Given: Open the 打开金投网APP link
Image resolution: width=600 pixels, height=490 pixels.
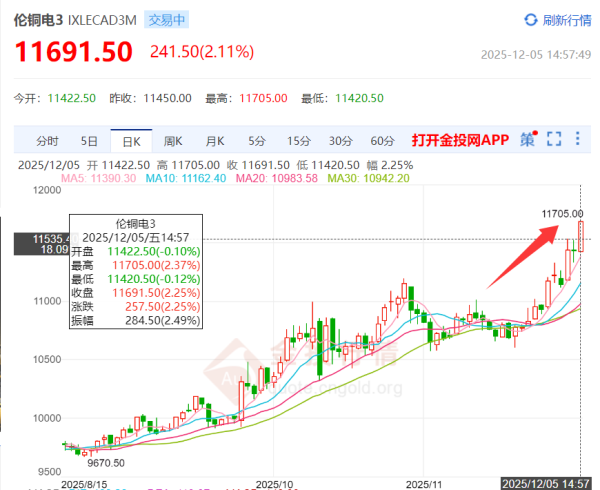Looking at the screenshot, I should [460, 140].
